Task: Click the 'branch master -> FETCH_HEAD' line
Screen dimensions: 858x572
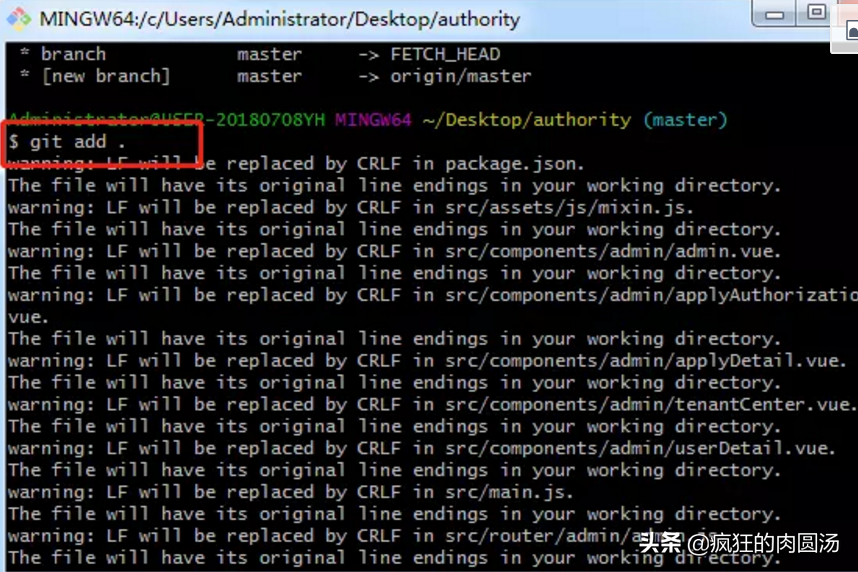Action: [x=260, y=54]
